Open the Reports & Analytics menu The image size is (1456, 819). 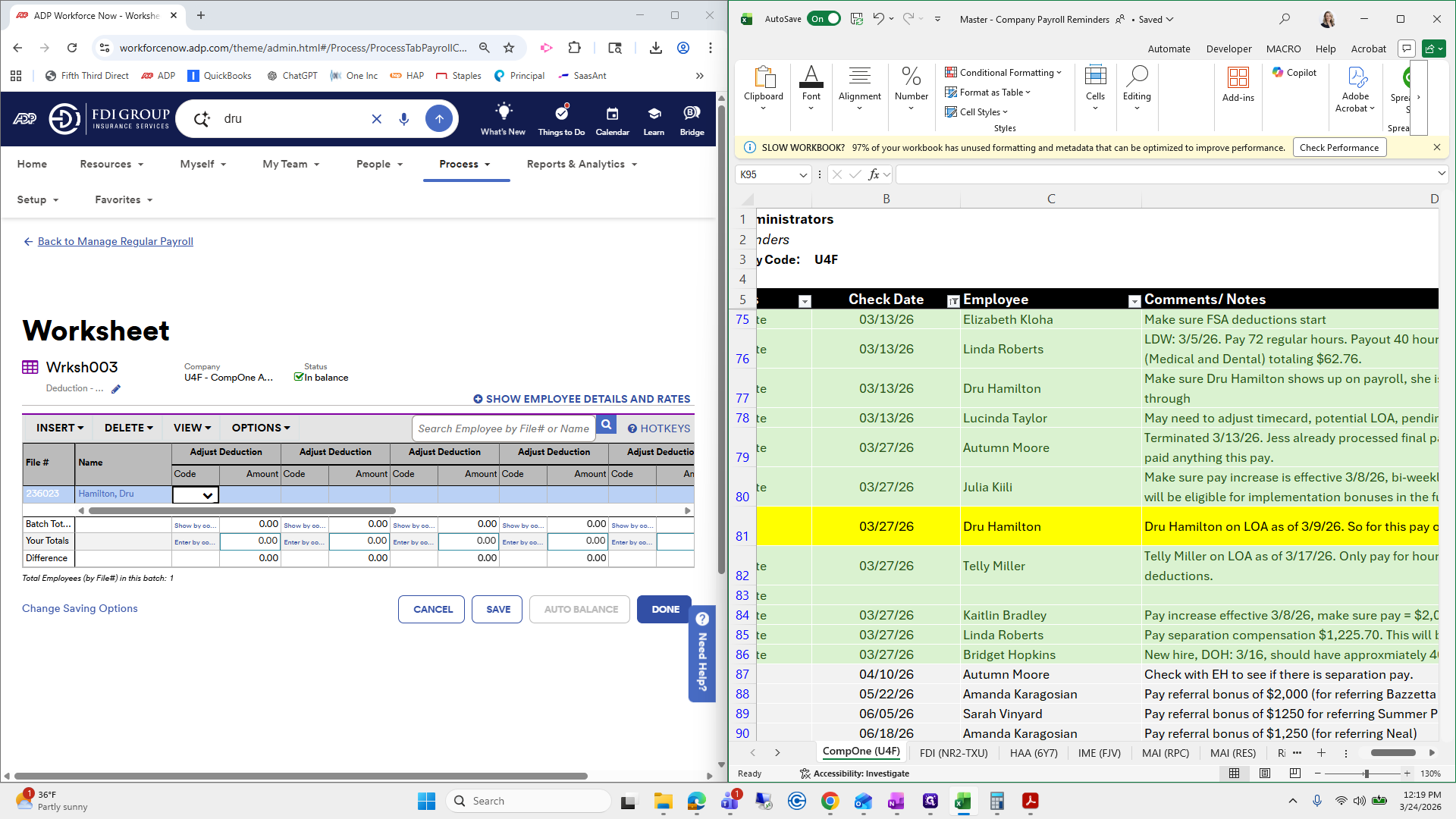point(582,164)
